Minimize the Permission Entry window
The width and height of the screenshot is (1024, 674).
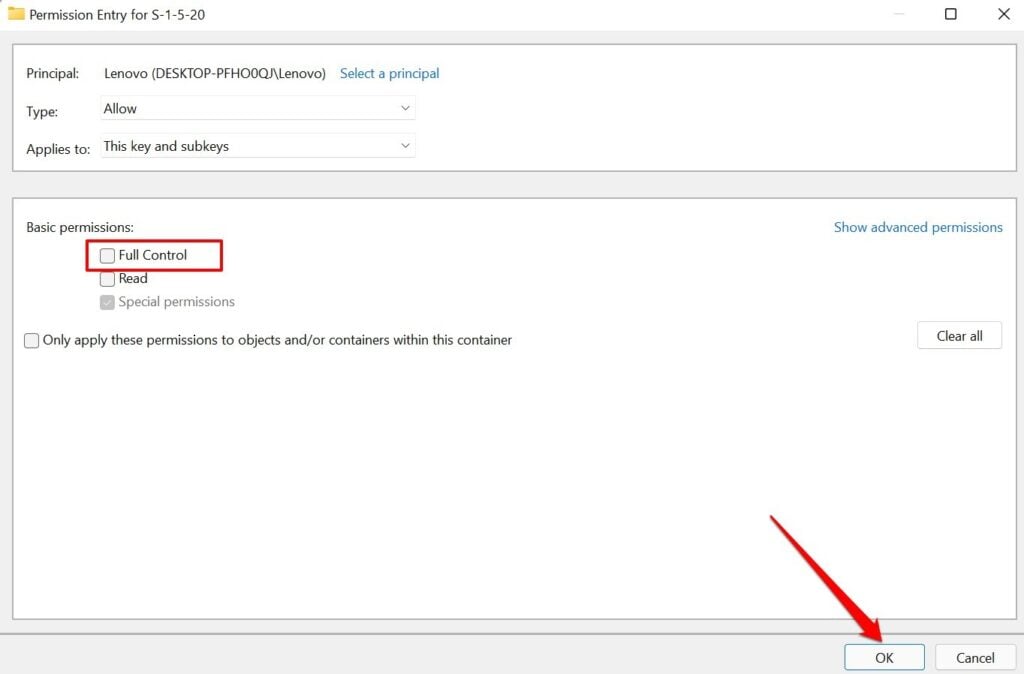tap(899, 14)
